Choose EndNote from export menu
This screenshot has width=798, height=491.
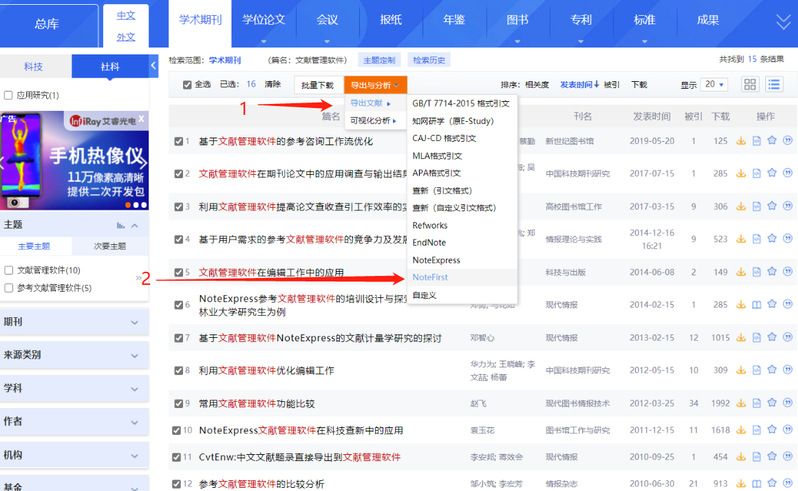[428, 242]
